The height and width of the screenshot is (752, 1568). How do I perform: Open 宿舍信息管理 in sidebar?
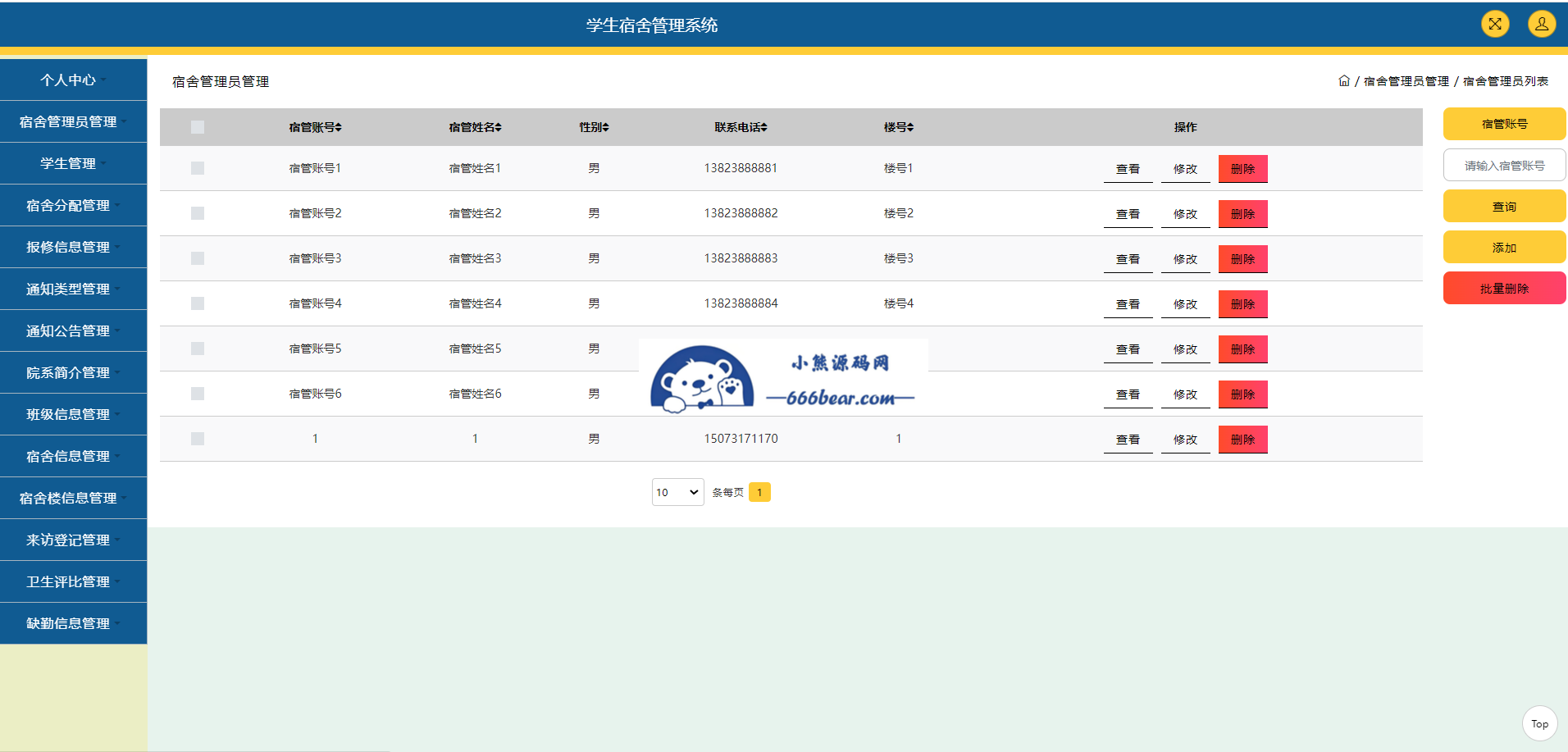tap(74, 456)
